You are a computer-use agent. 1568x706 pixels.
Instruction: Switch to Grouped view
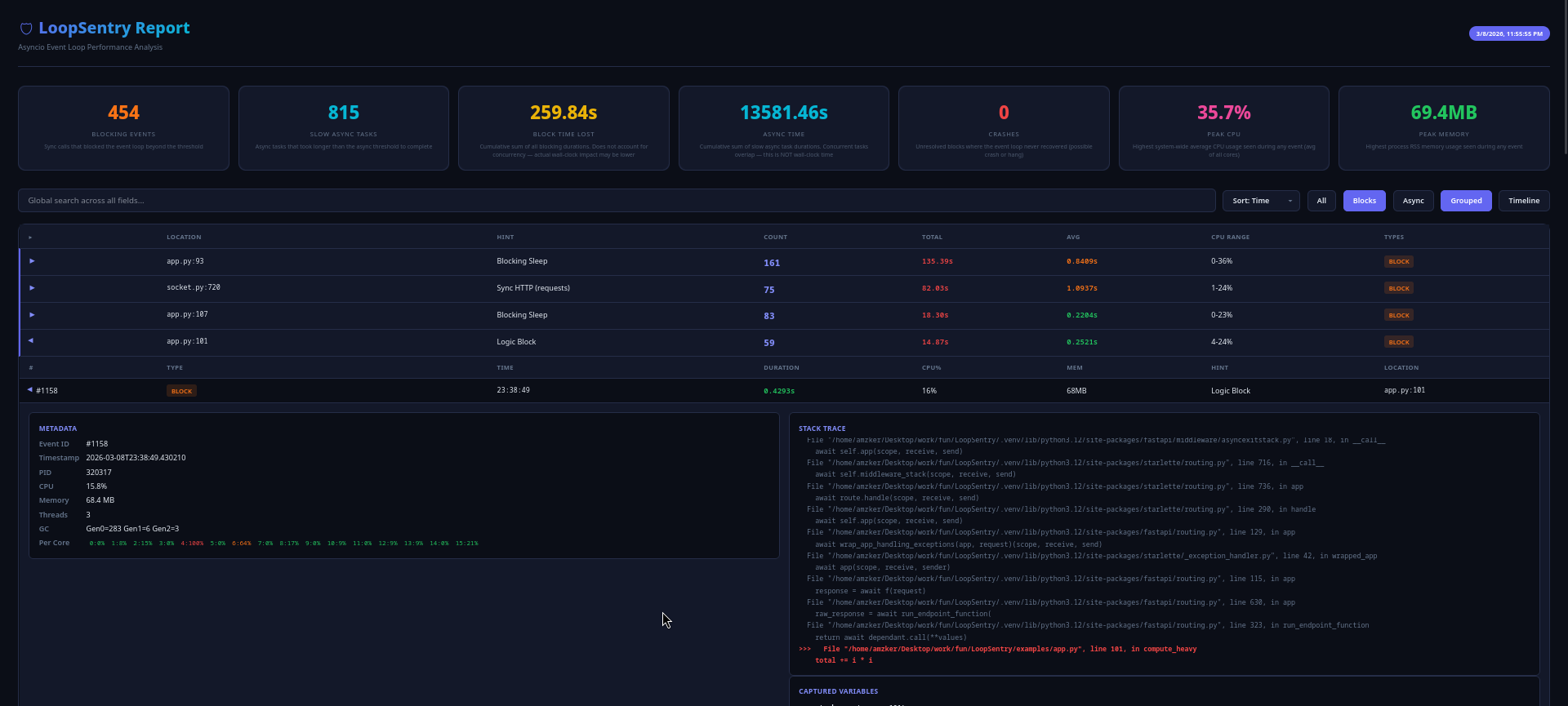coord(1466,201)
